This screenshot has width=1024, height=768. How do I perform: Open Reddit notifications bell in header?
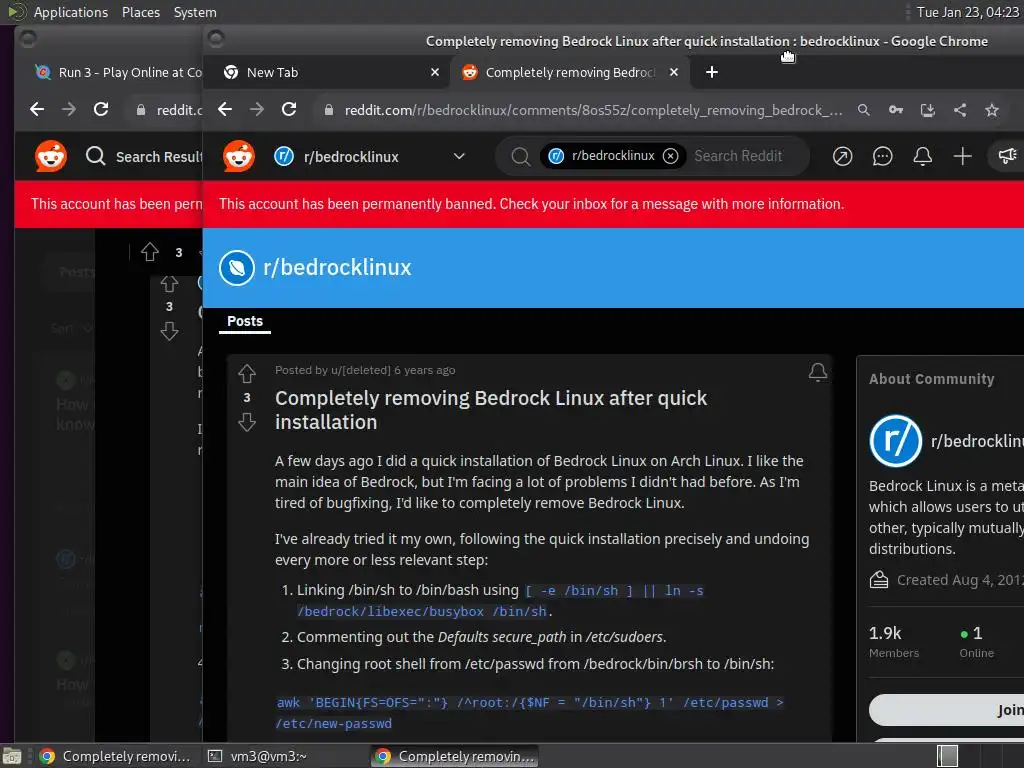[922, 156]
